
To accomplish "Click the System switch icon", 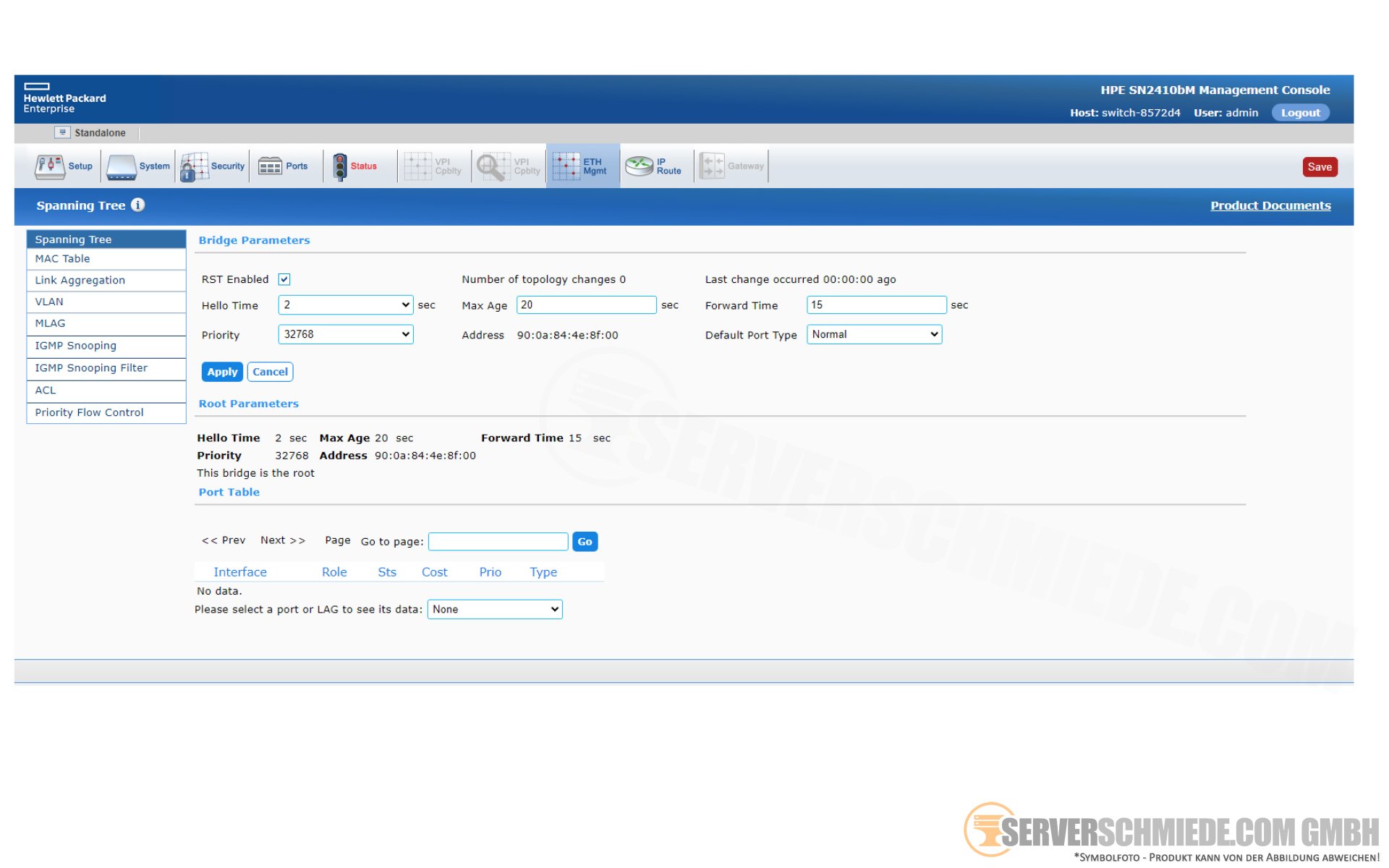I will click(x=122, y=166).
